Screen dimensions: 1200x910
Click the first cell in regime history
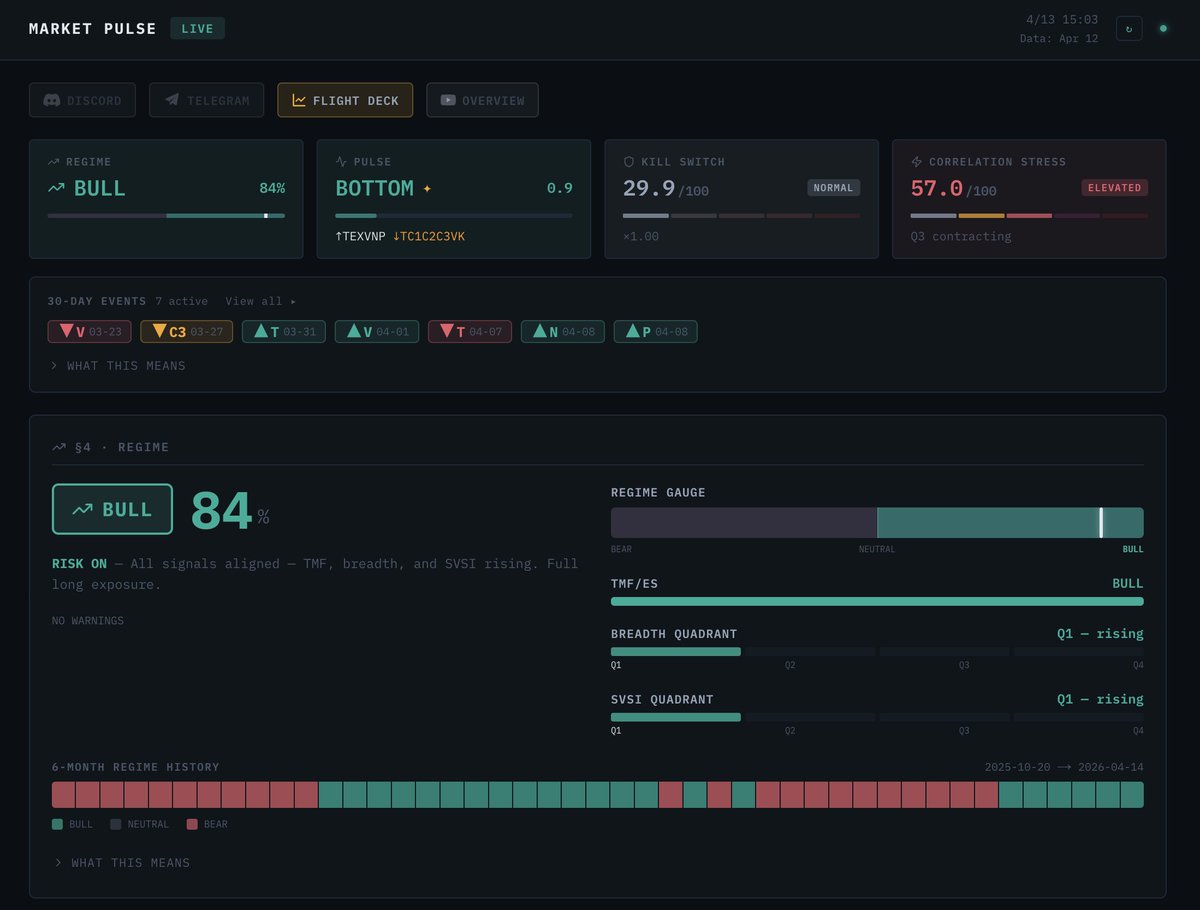click(x=64, y=795)
